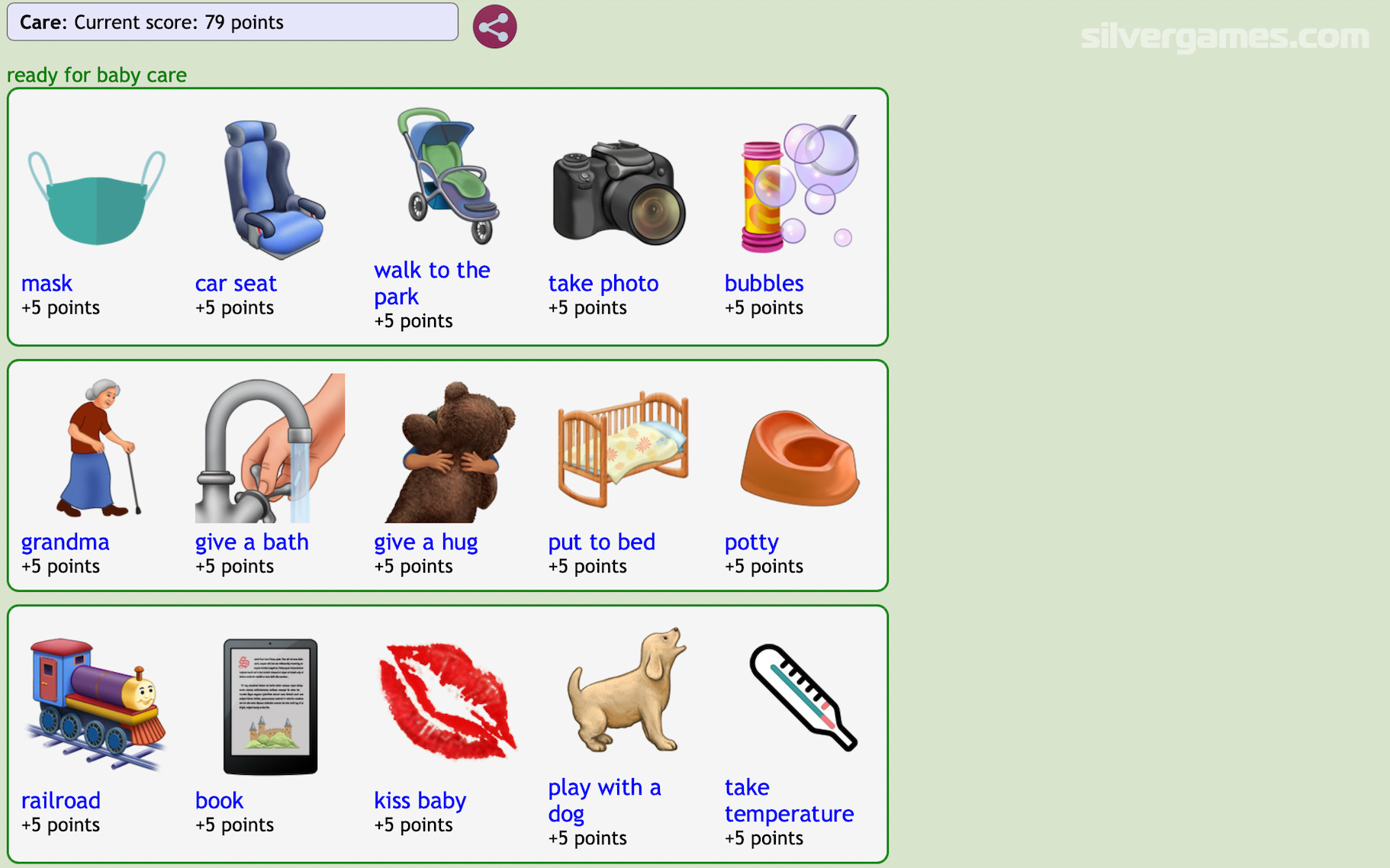Click the "take temperature" link
This screenshot has height=868, width=1390.
pos(789,800)
